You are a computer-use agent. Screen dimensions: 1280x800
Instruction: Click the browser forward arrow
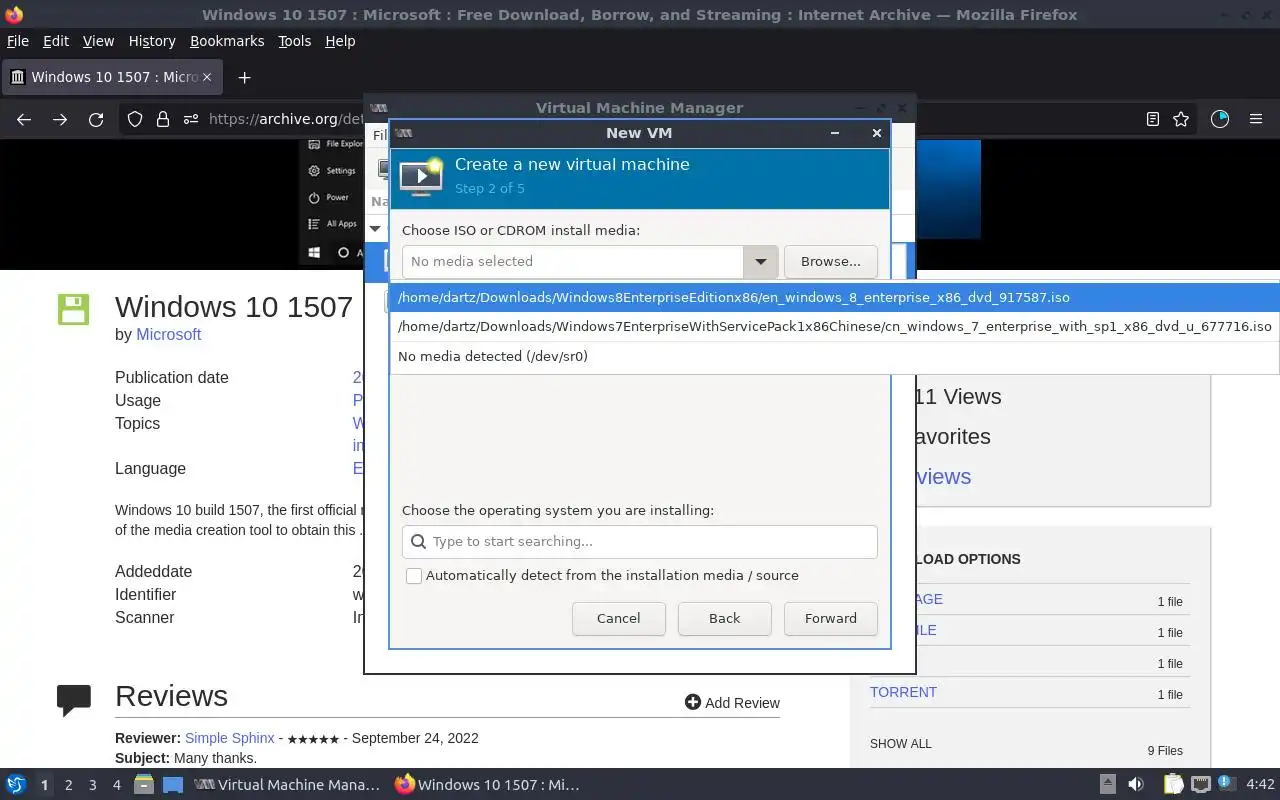click(x=60, y=119)
